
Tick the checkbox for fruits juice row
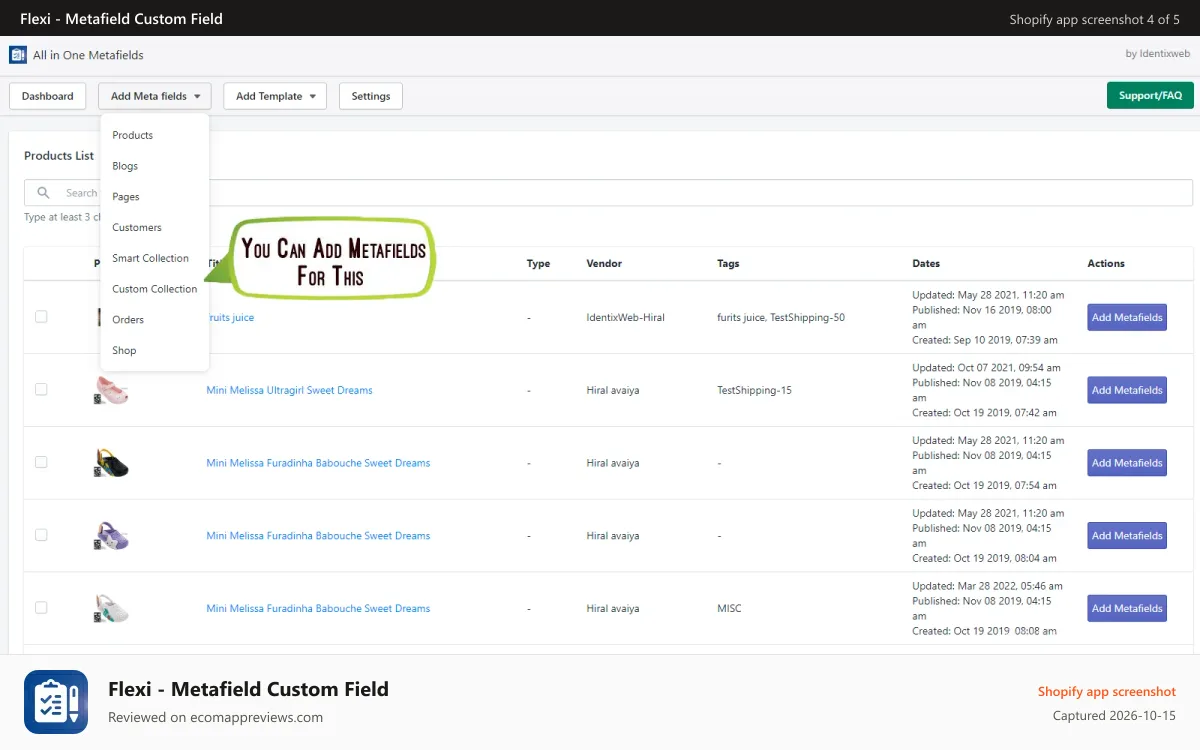[41, 317]
